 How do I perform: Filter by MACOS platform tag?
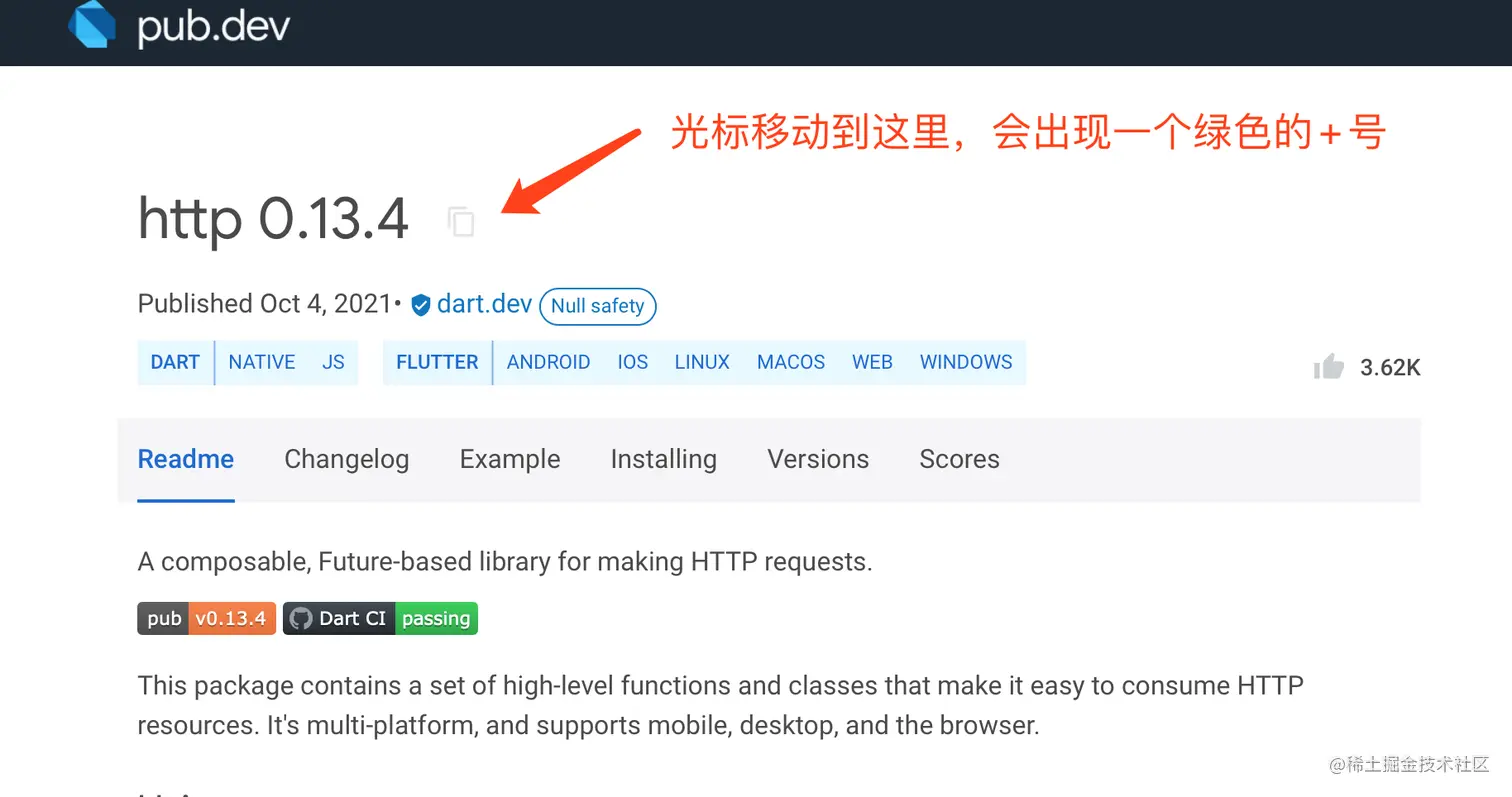point(791,362)
